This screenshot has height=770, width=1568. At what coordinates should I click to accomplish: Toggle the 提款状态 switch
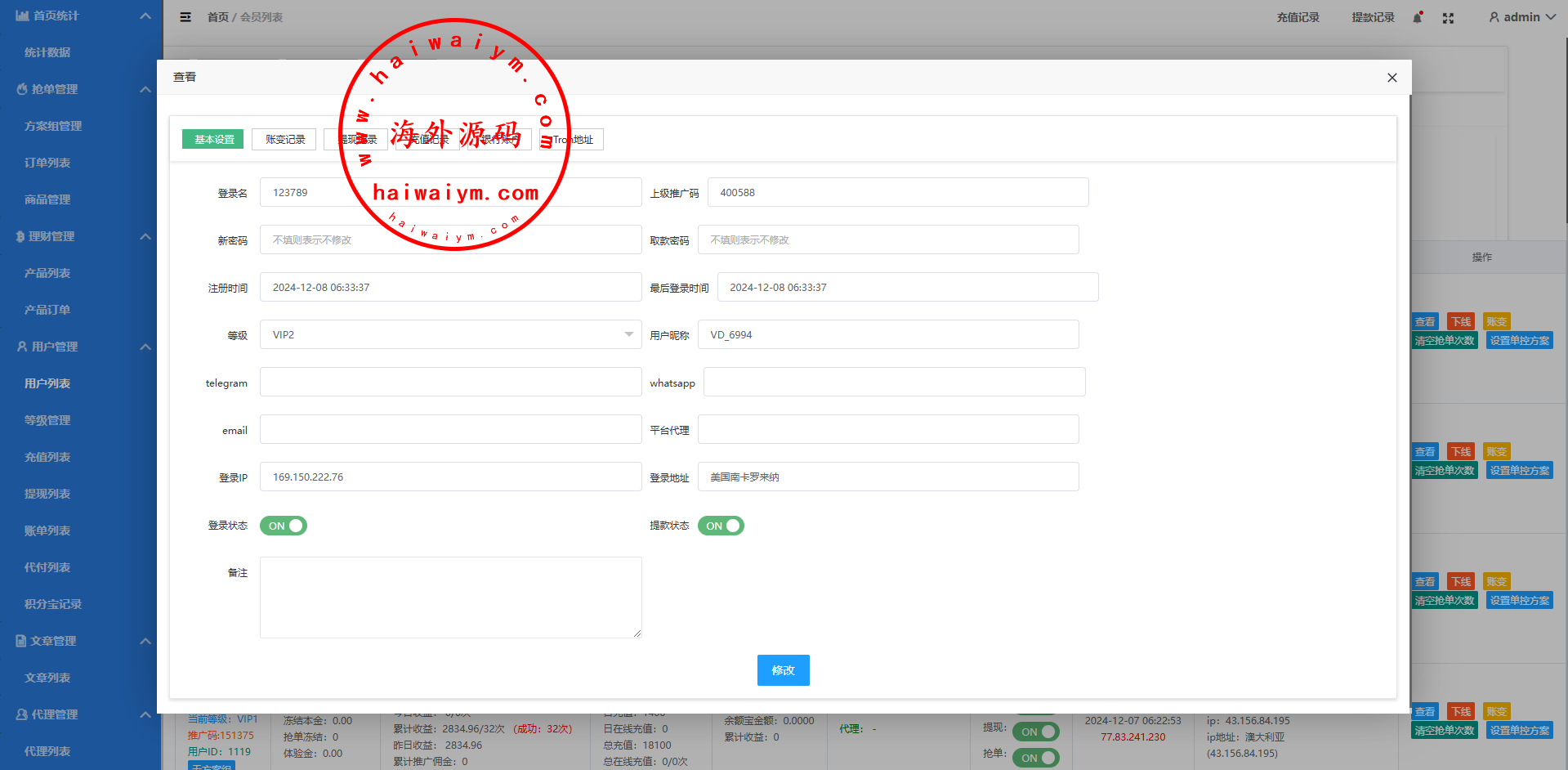coord(721,526)
